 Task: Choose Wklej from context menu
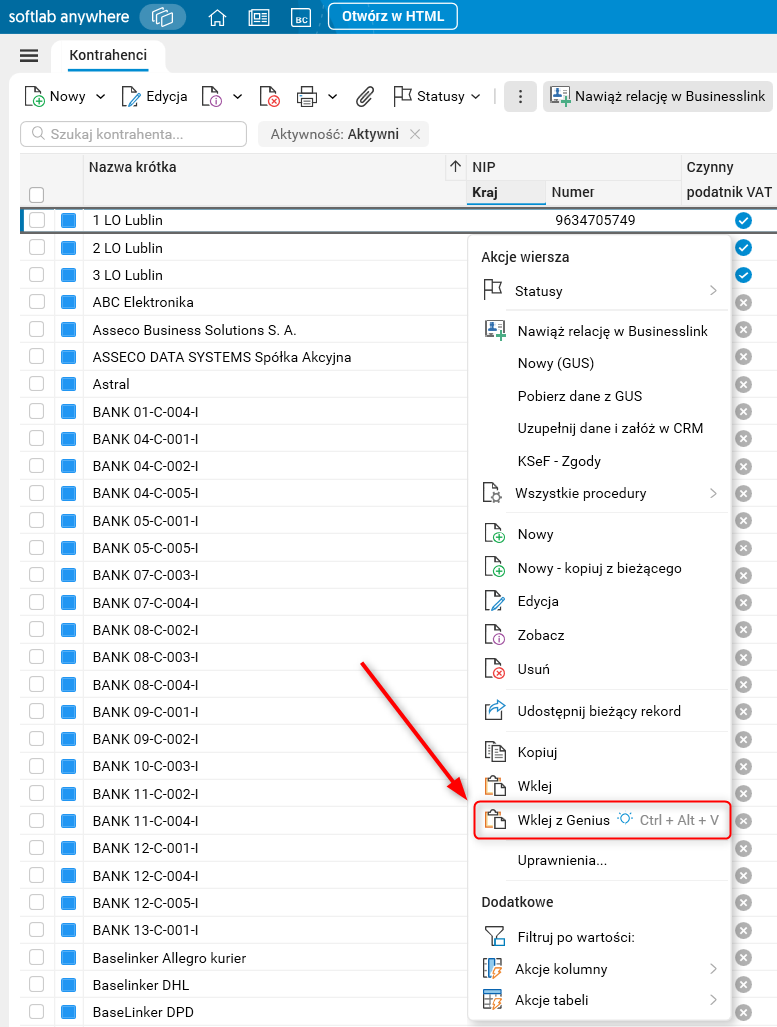point(599,785)
